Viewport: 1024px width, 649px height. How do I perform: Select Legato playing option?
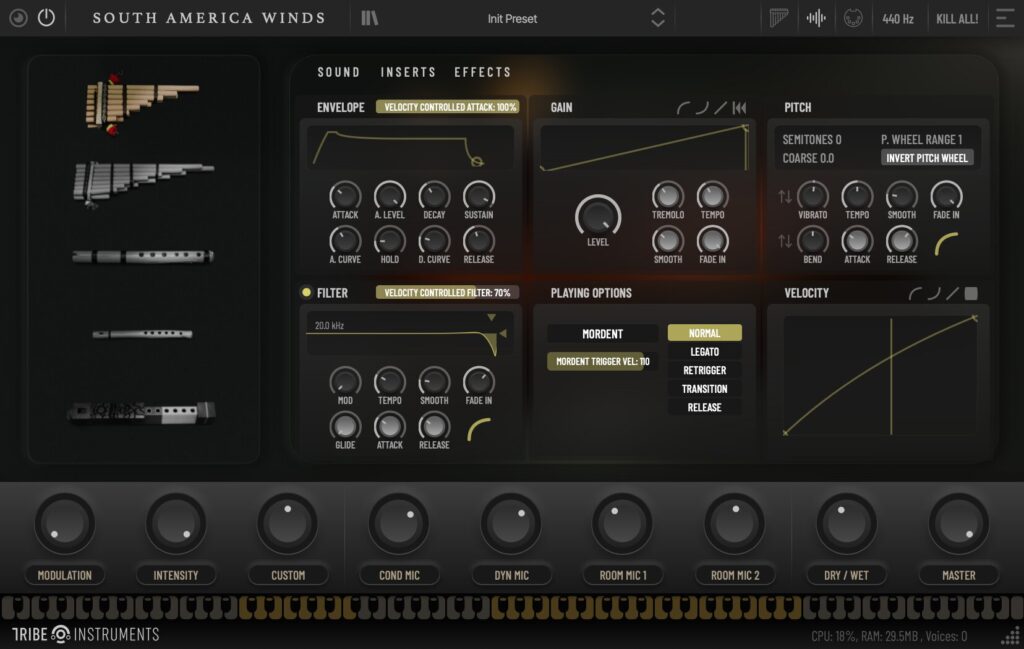(x=704, y=352)
